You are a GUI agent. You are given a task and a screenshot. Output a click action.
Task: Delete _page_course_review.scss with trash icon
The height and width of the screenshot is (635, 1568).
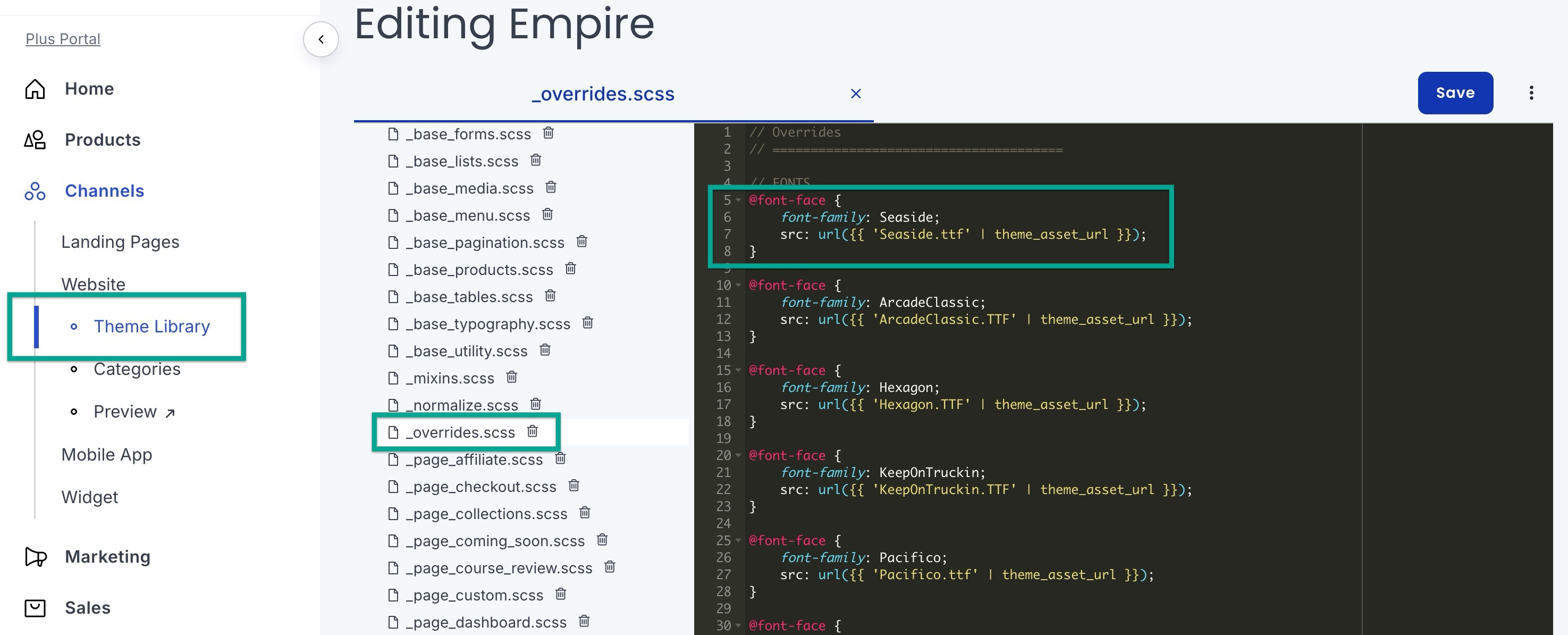[x=609, y=567]
